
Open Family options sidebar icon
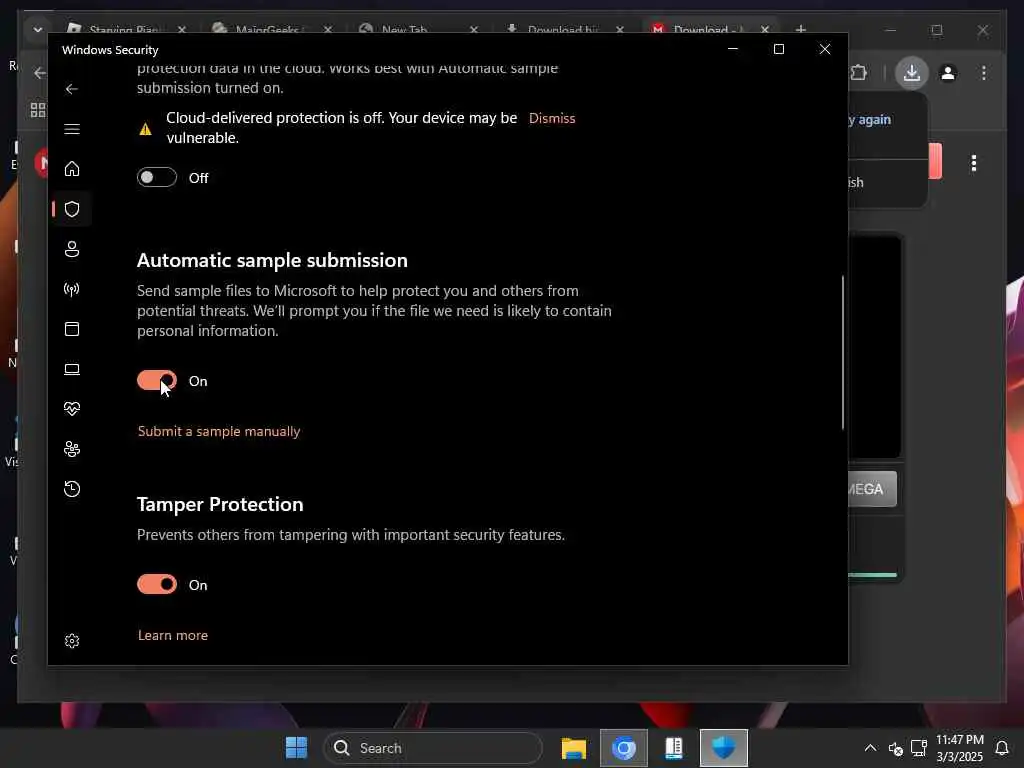(x=72, y=449)
